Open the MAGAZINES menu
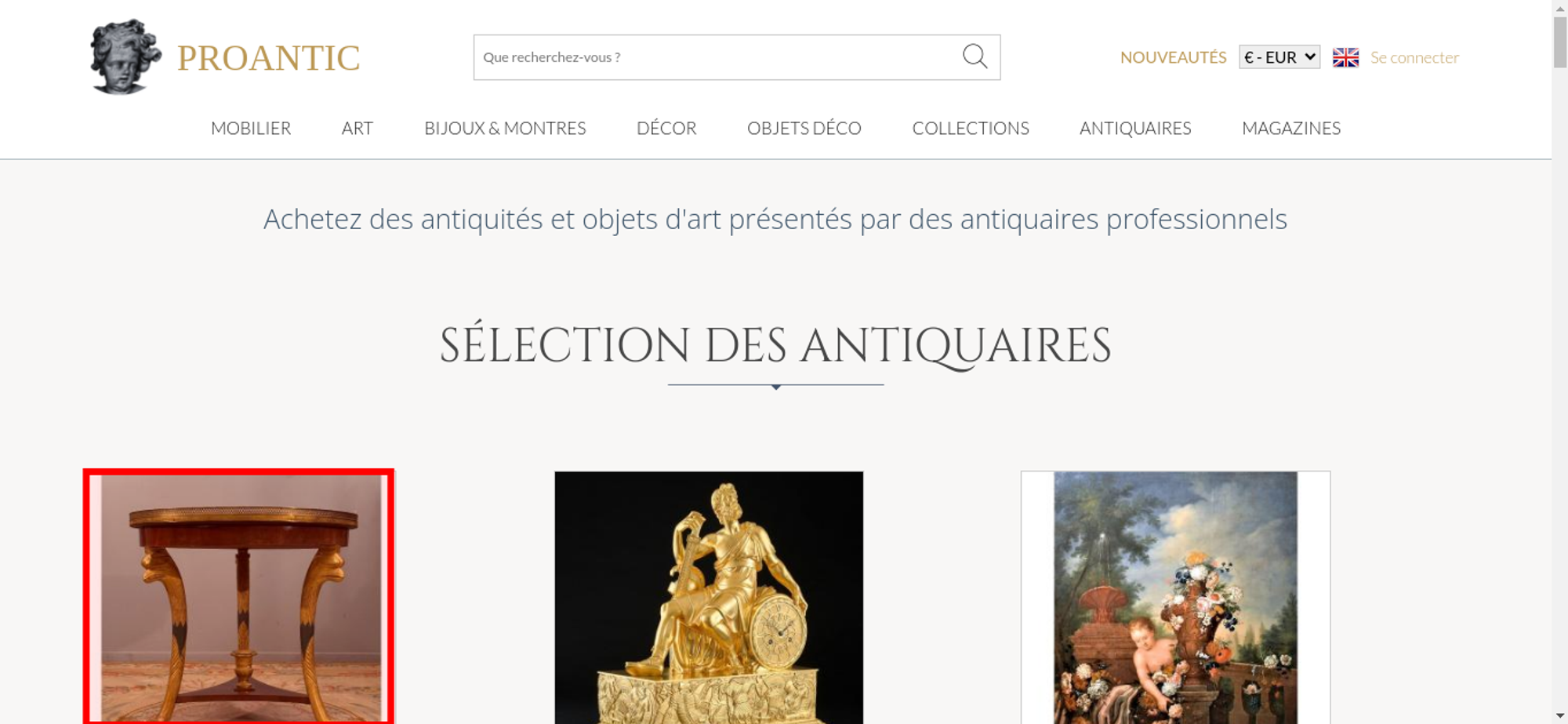 tap(1291, 128)
